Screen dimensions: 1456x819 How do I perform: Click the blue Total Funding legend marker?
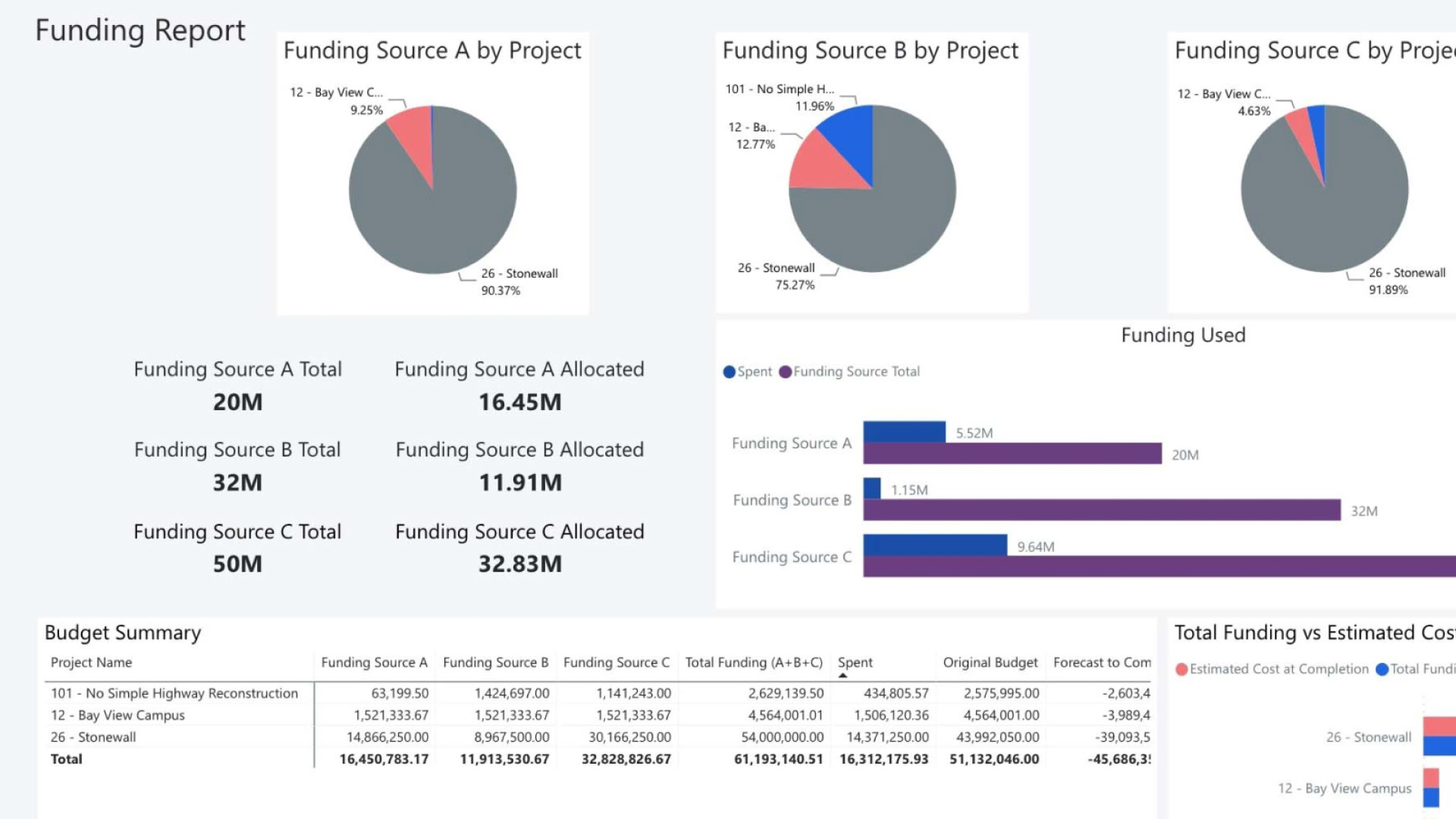coord(1382,669)
